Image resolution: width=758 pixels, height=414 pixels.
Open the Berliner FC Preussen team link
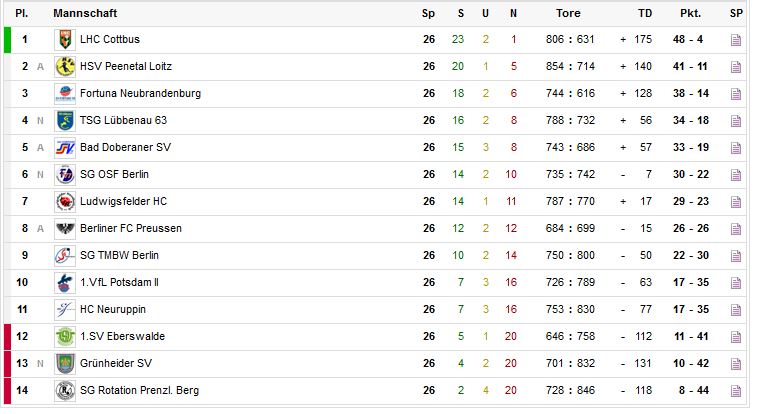(x=131, y=229)
